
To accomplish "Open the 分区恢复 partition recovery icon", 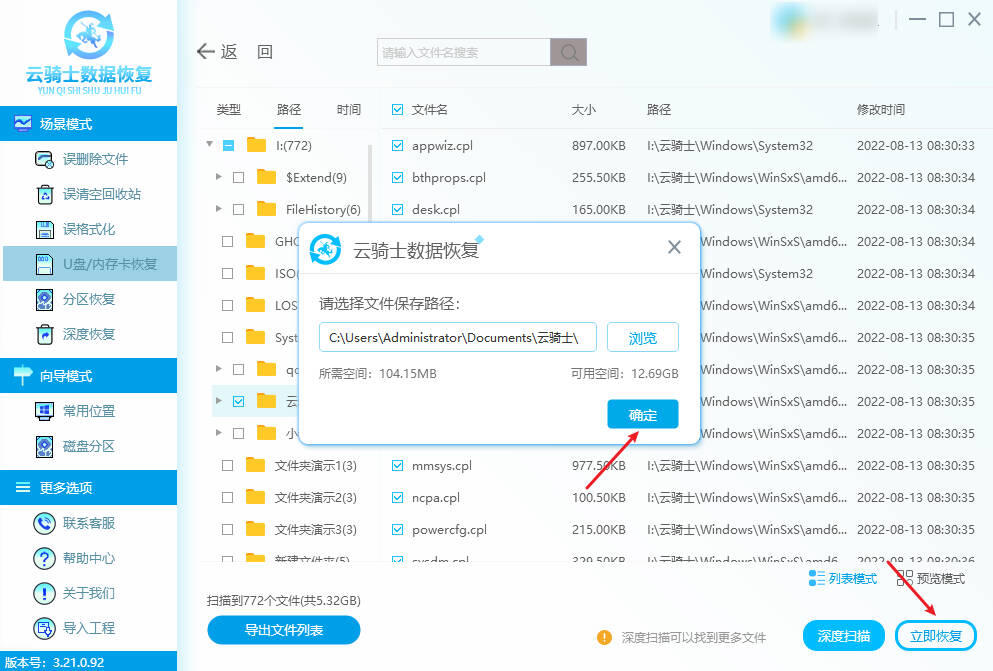I will [44, 299].
